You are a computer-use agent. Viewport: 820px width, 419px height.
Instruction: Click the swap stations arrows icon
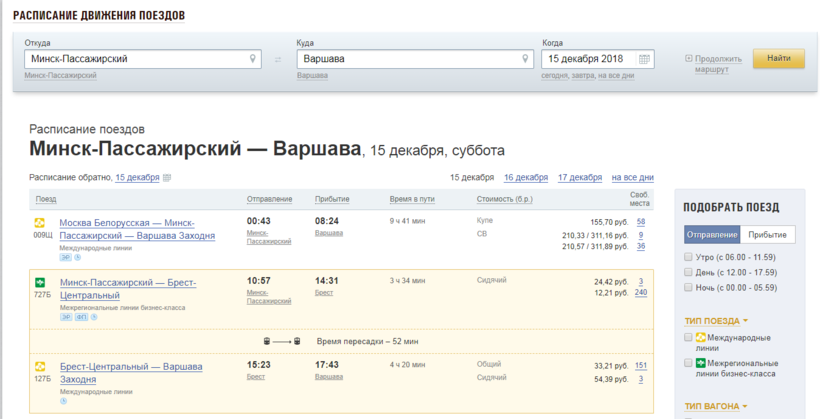point(278,60)
